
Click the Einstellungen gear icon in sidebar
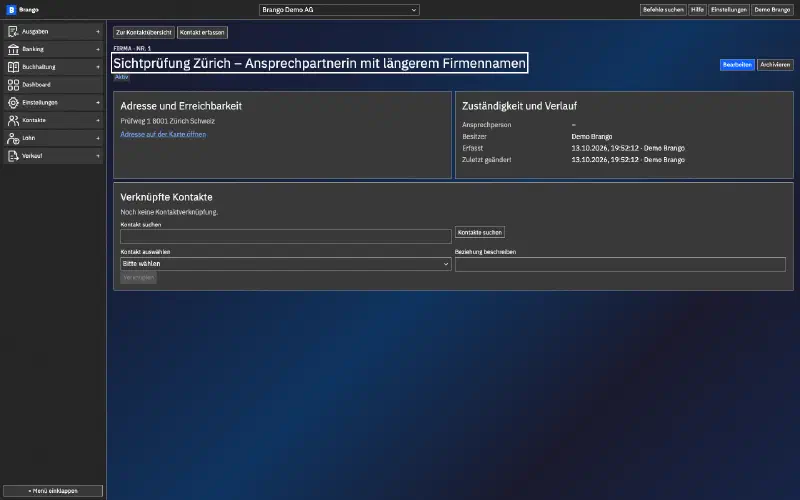pyautogui.click(x=13, y=103)
